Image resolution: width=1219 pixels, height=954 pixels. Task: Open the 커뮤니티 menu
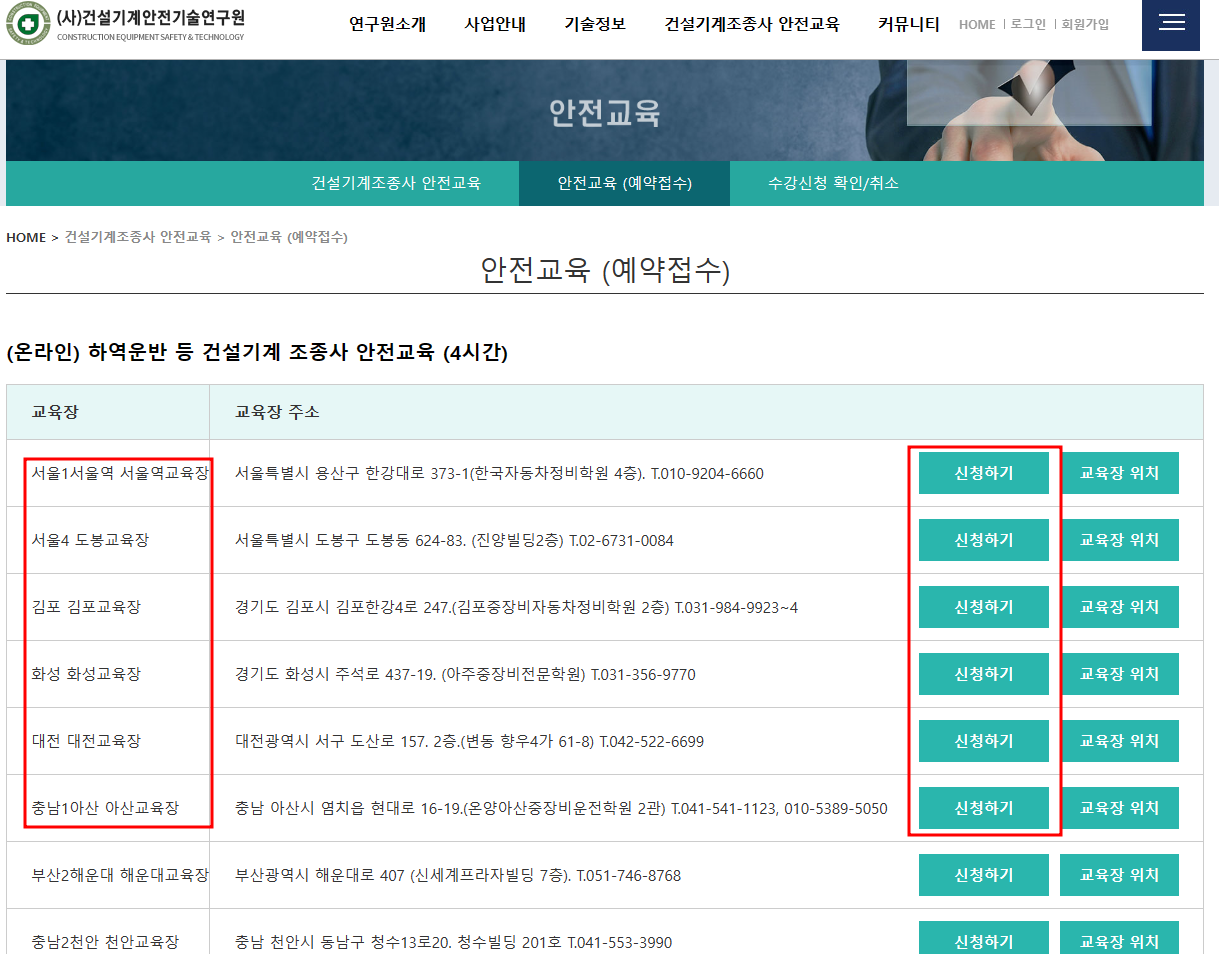pos(908,25)
